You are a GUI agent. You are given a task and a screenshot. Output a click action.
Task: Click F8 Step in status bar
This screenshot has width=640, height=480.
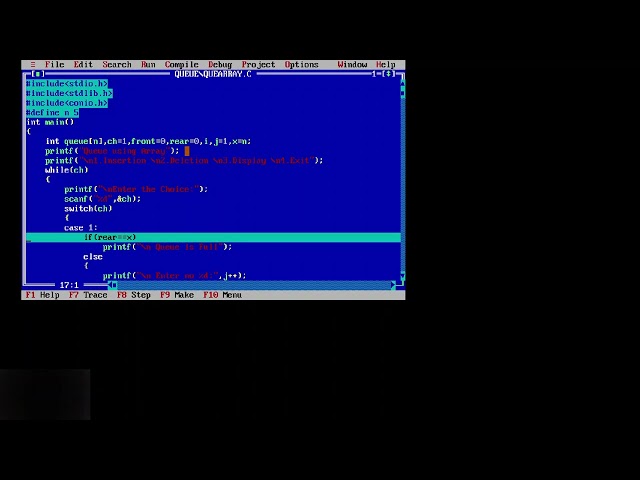(x=134, y=295)
